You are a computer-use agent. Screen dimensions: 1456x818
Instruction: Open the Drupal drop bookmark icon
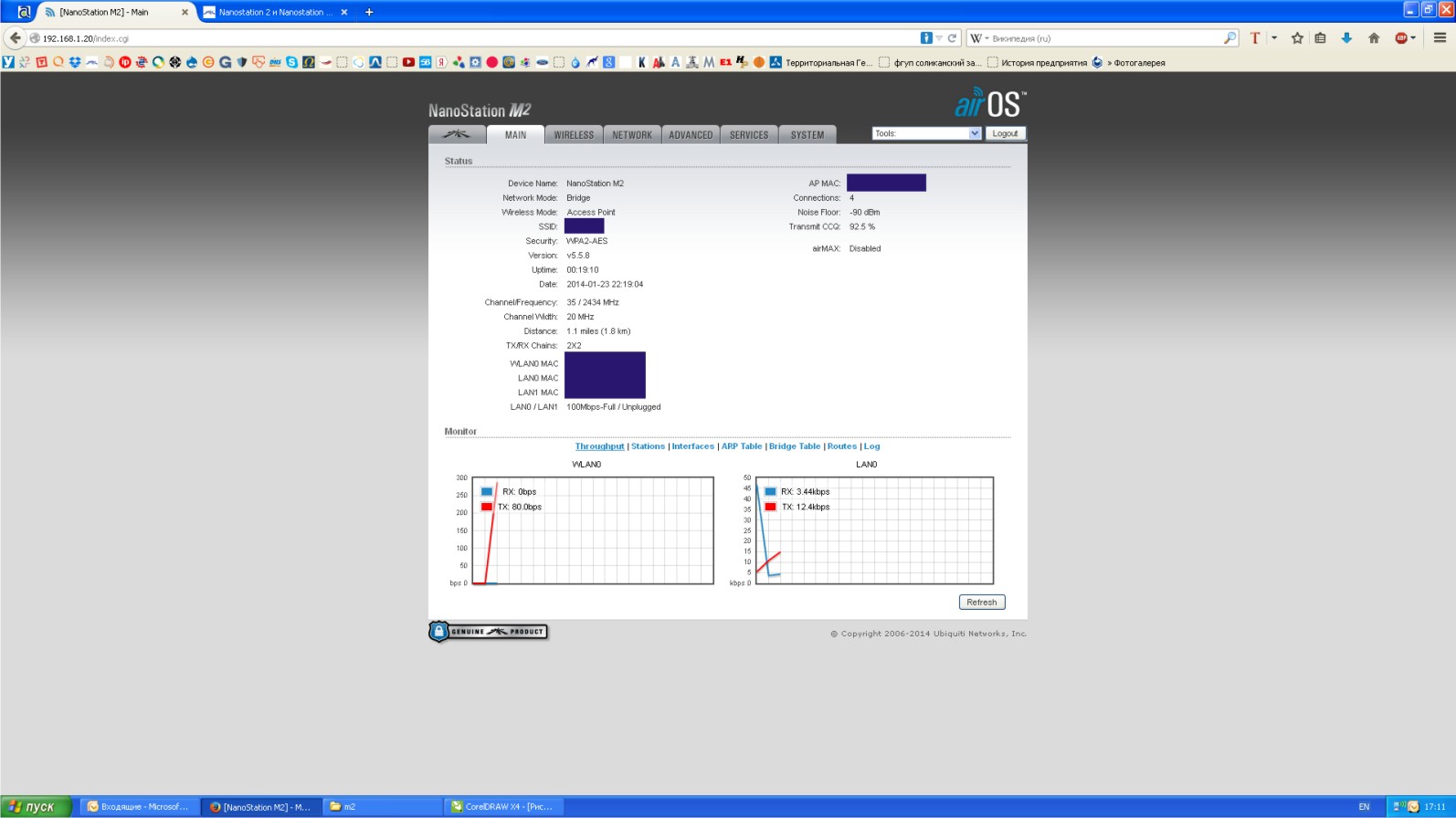click(x=192, y=62)
